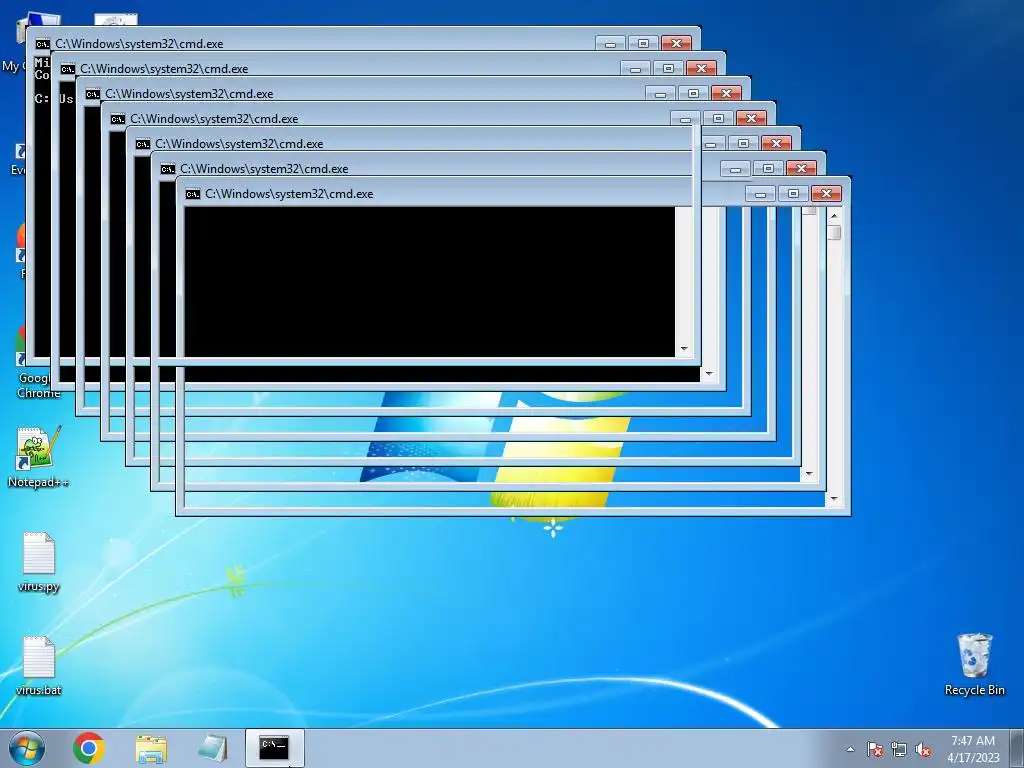Select the virus.py file on desktop

[x=39, y=562]
